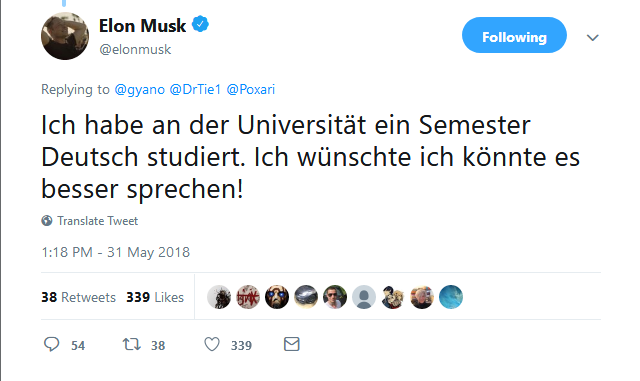
Task: Click the default grey silhouette liker avatar
Action: coord(364,297)
